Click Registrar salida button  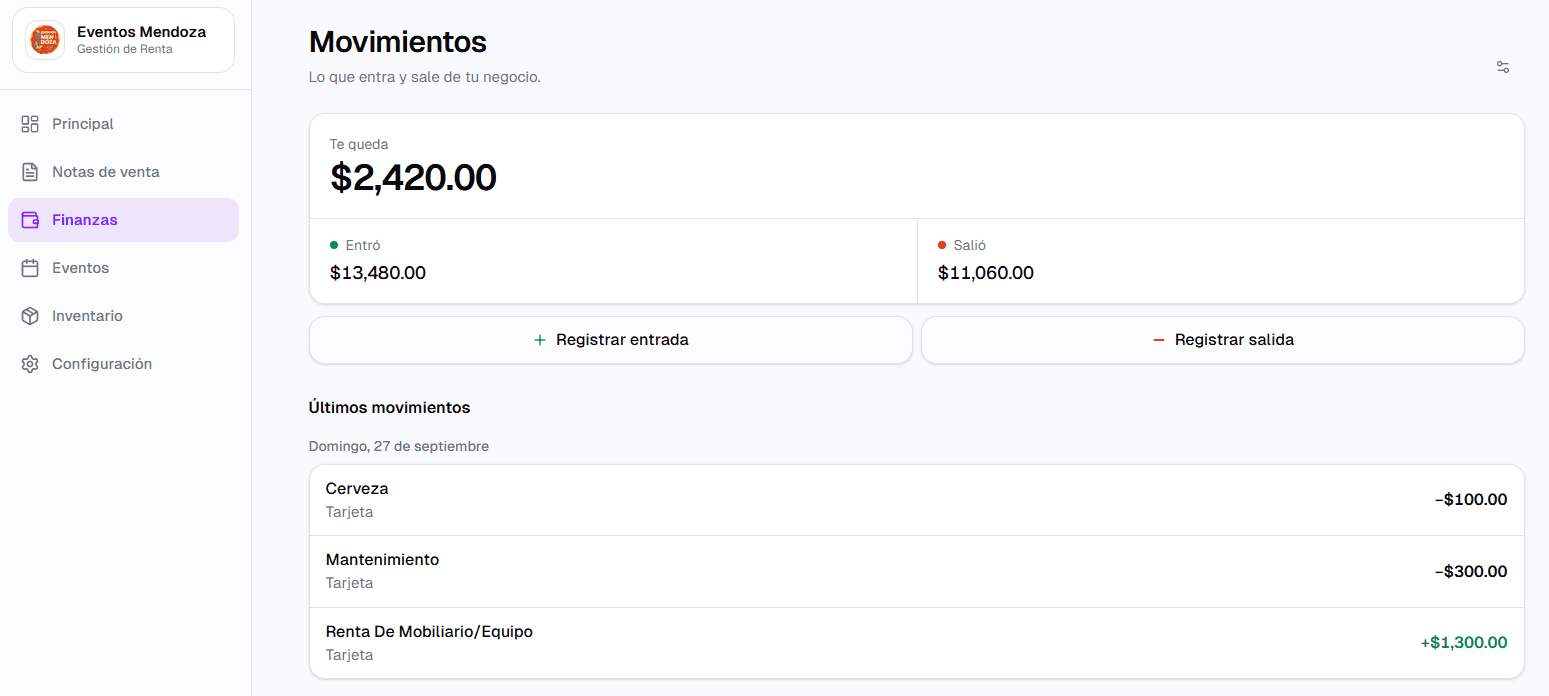tap(1222, 340)
